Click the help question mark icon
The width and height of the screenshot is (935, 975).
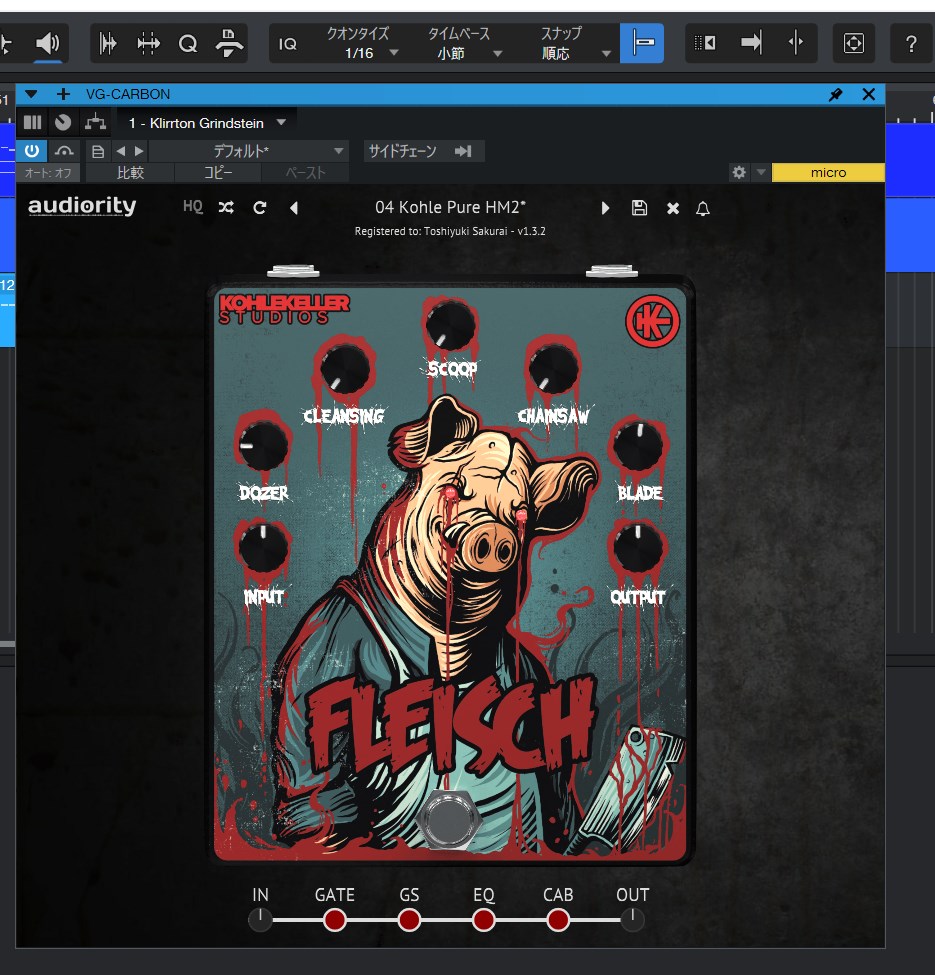(911, 44)
